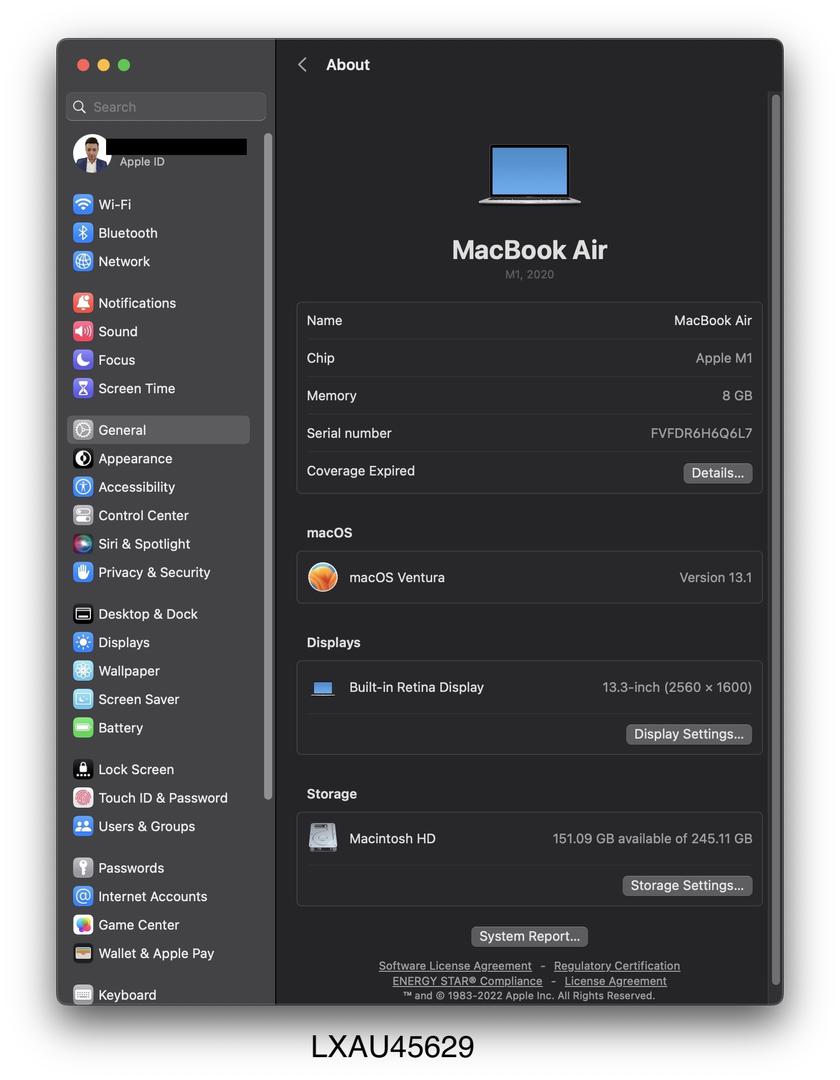Click the MacBook Air laptop image
The width and height of the screenshot is (840, 1080).
point(529,174)
